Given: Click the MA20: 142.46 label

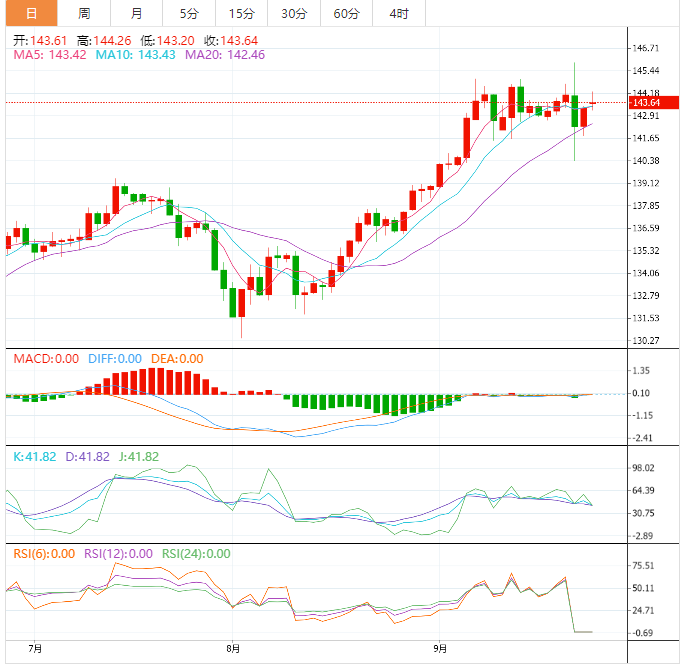Looking at the screenshot, I should coord(225,55).
